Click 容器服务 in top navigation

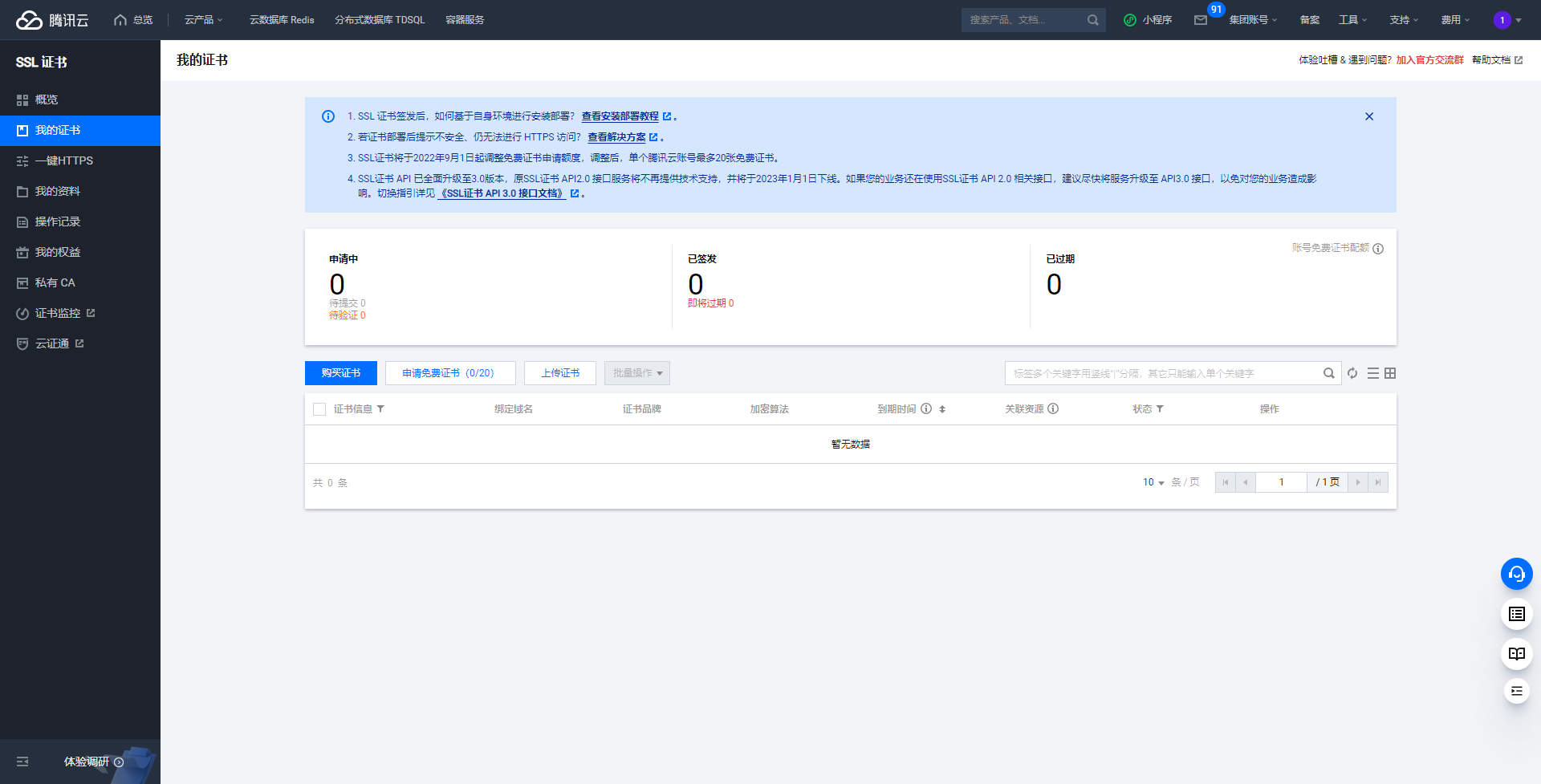(465, 20)
